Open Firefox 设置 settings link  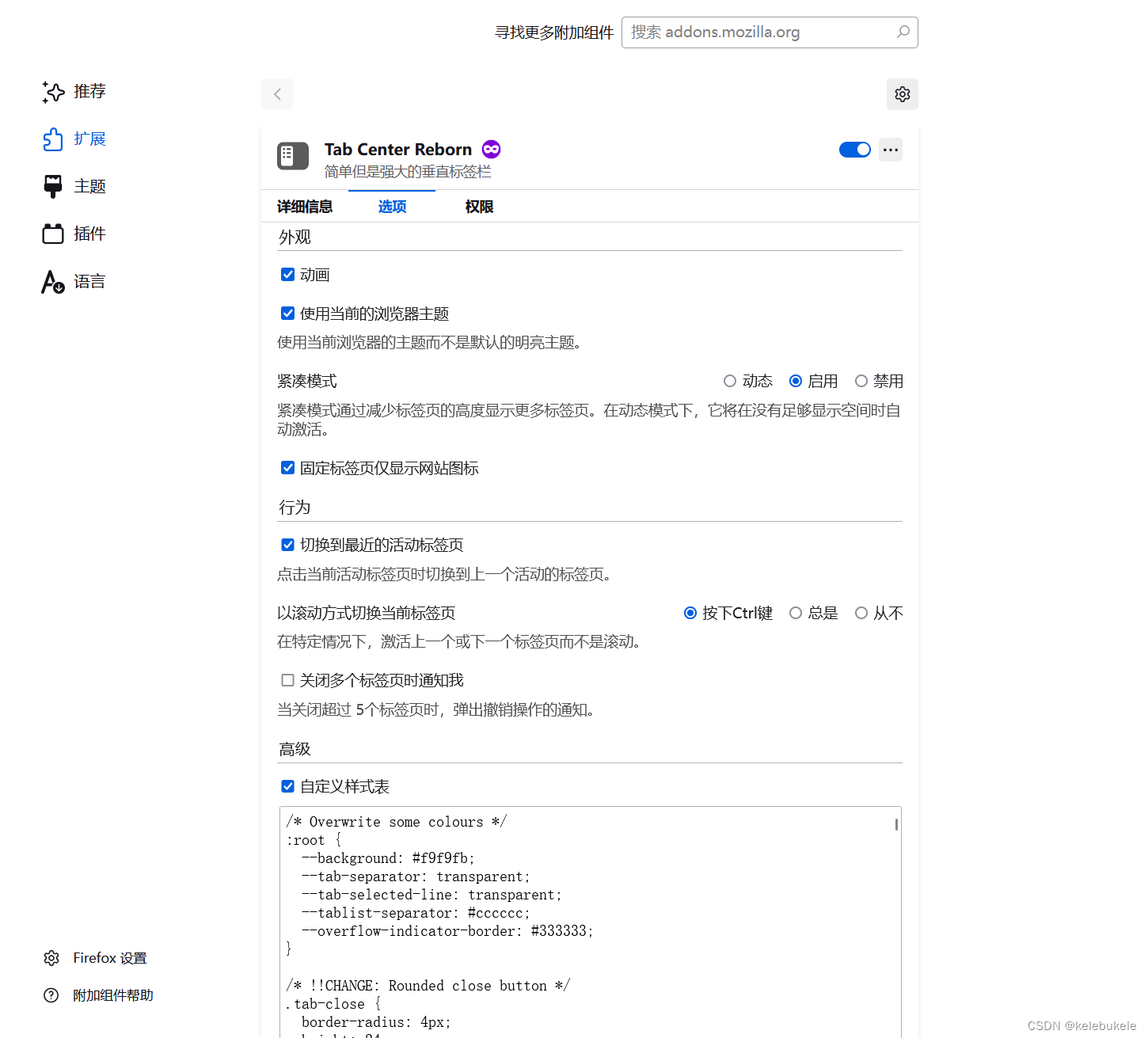coord(95,958)
